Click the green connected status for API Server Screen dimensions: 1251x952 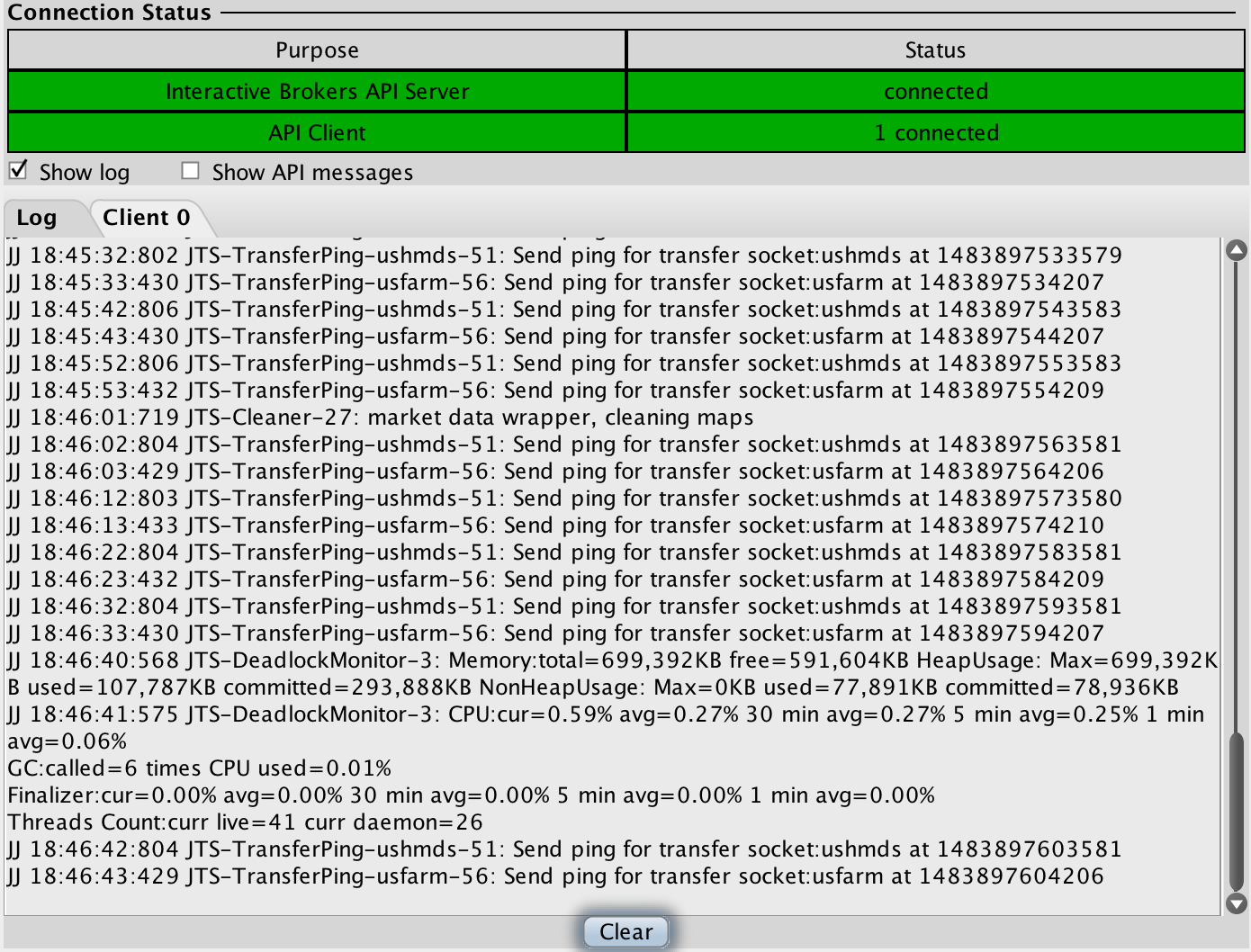(x=936, y=91)
